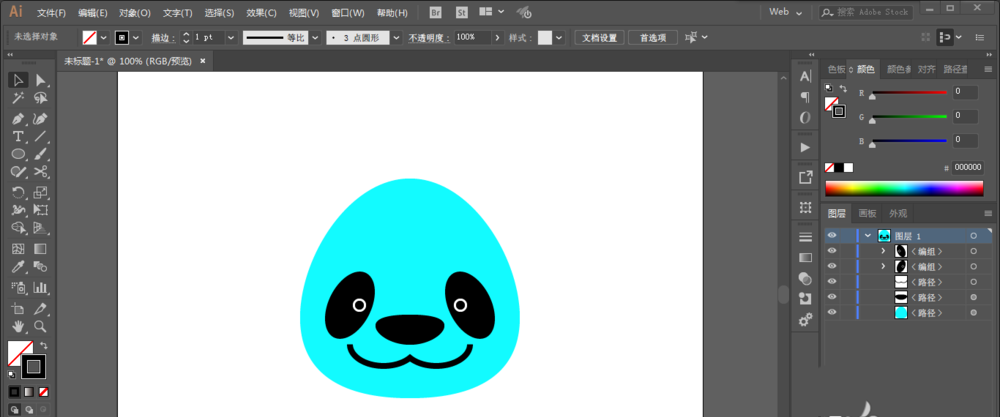Image resolution: width=1000 pixels, height=417 pixels.
Task: Switch to the 外观 tab
Action: 898,213
